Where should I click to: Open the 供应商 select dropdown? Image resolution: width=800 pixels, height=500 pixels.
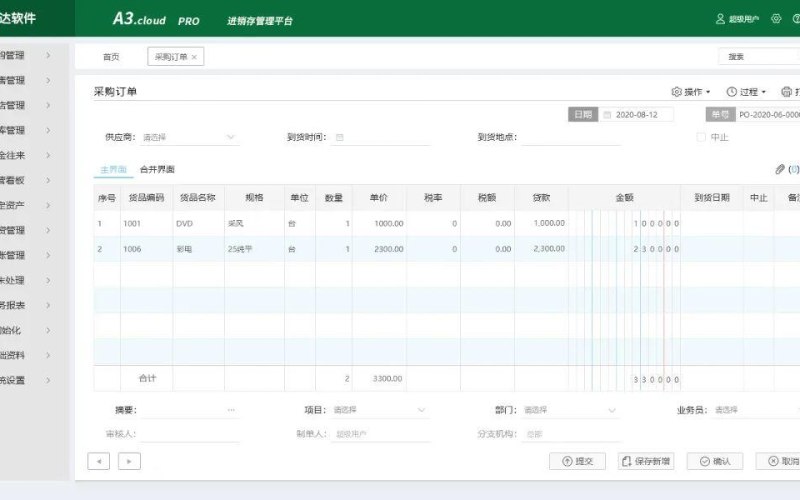tap(189, 137)
